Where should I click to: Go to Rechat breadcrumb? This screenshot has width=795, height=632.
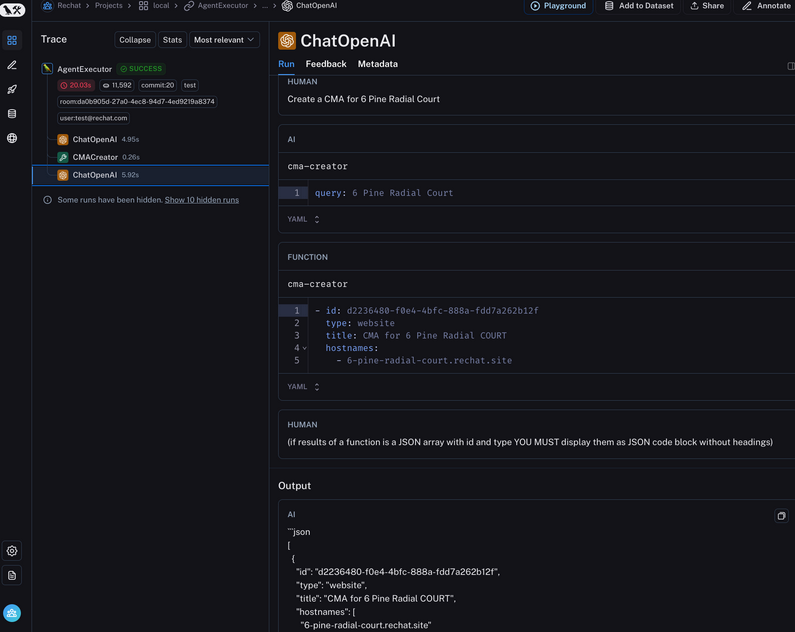[69, 6]
